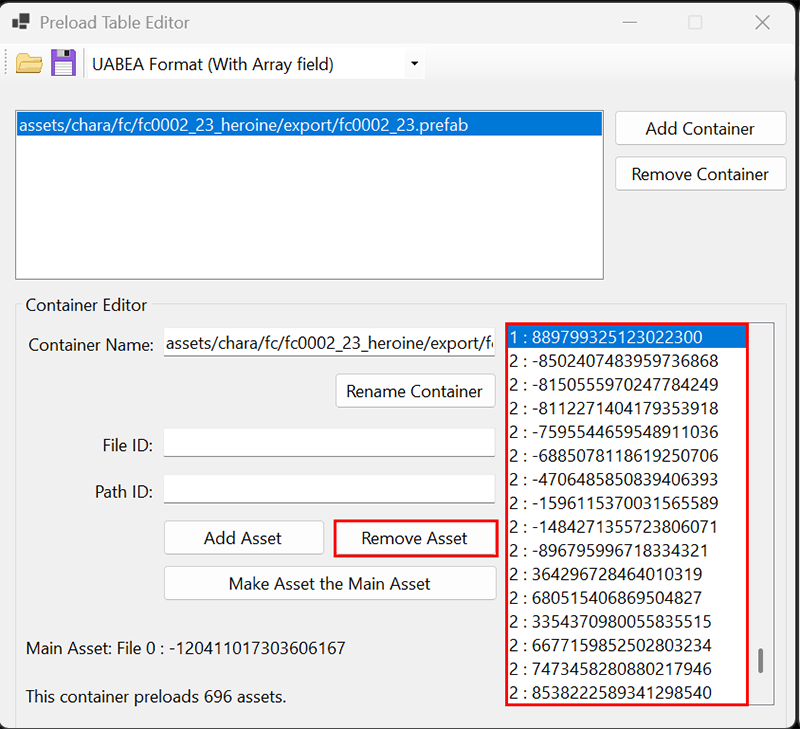Focus the Path ID input field

click(329, 489)
